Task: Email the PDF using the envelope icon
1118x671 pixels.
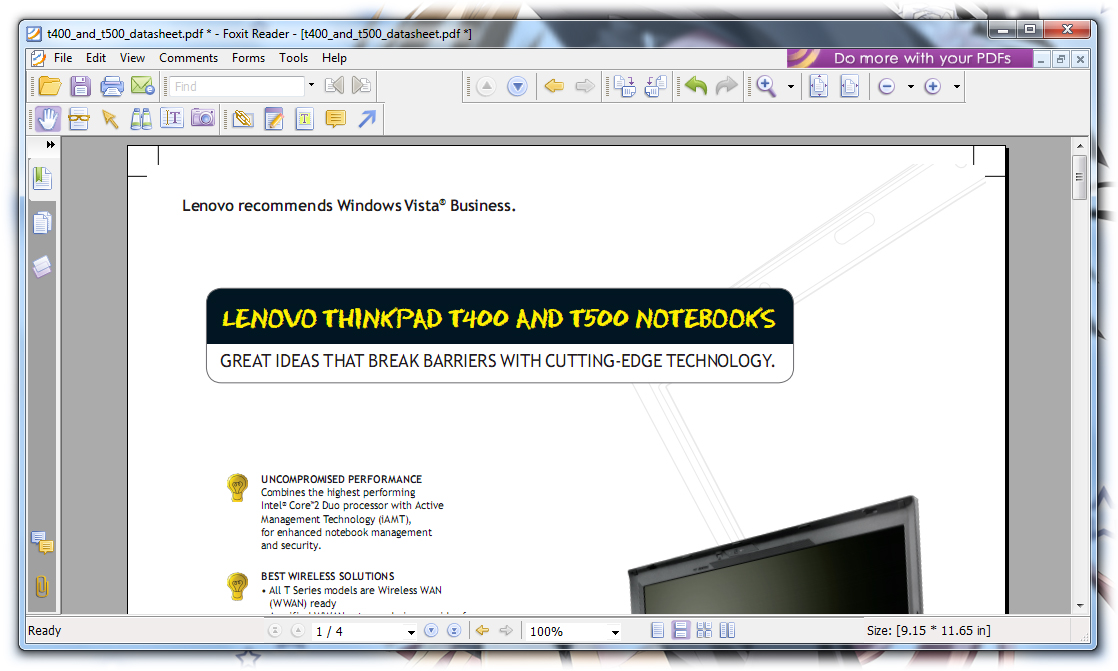Action: (x=143, y=86)
